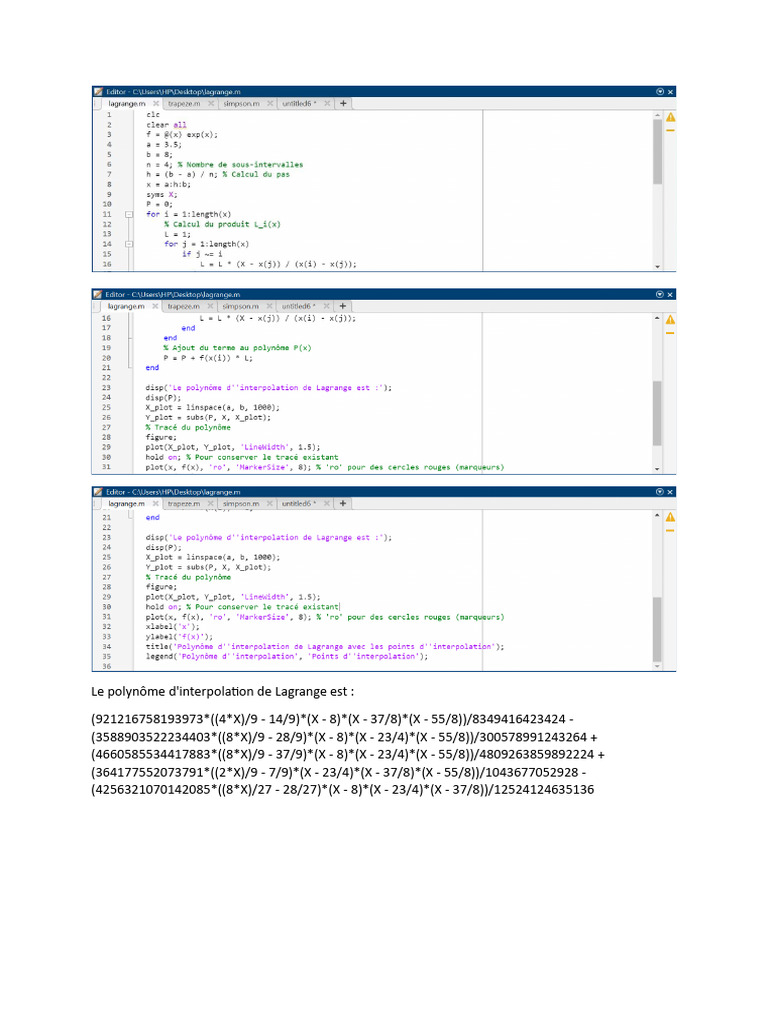Click the new tab plus in the top editor
The height and width of the screenshot is (1024, 768).
click(x=343, y=103)
